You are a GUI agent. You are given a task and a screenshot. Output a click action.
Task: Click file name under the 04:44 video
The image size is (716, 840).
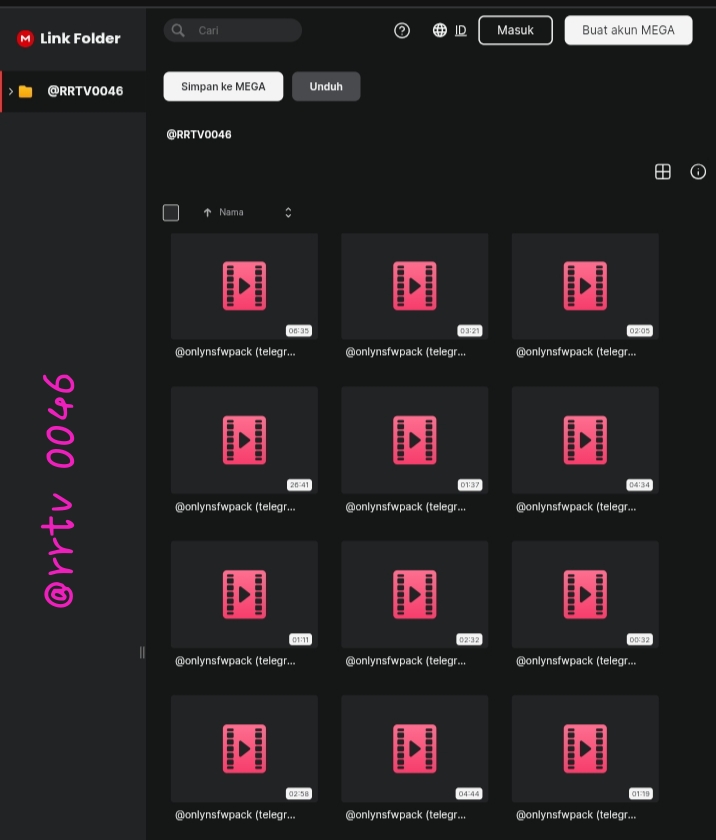tap(405, 815)
